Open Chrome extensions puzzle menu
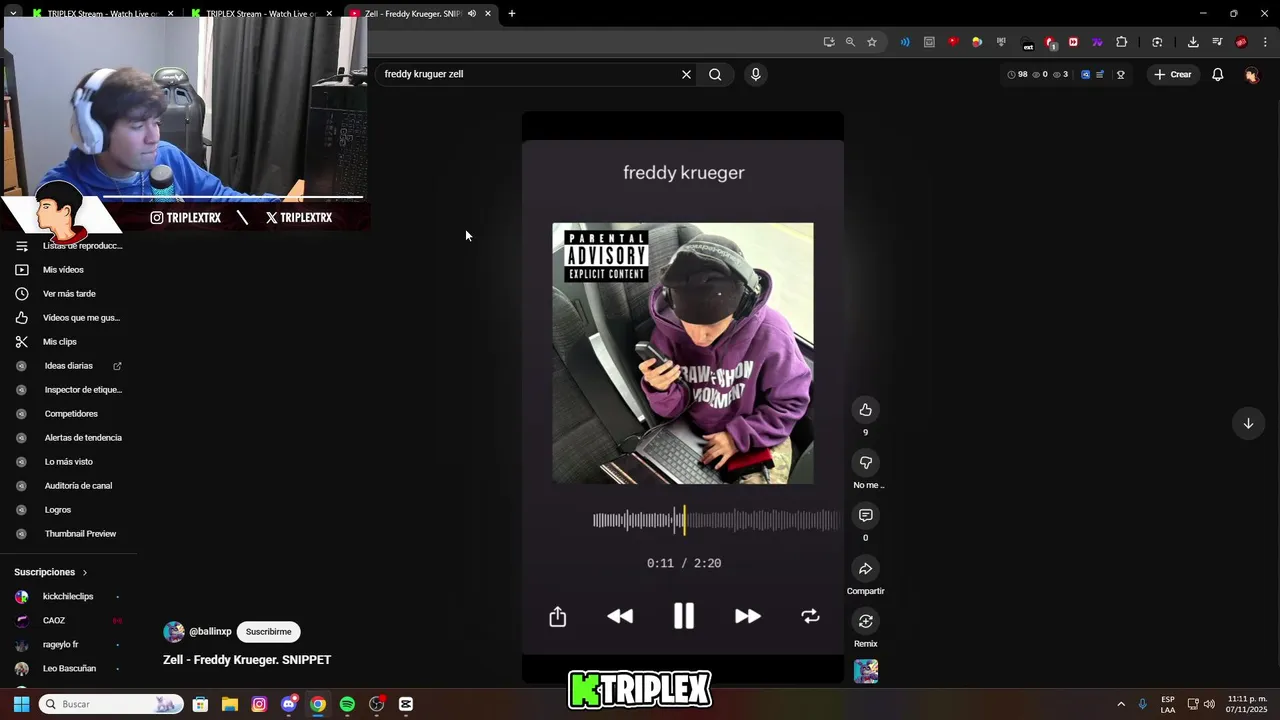1280x720 pixels. [1121, 42]
